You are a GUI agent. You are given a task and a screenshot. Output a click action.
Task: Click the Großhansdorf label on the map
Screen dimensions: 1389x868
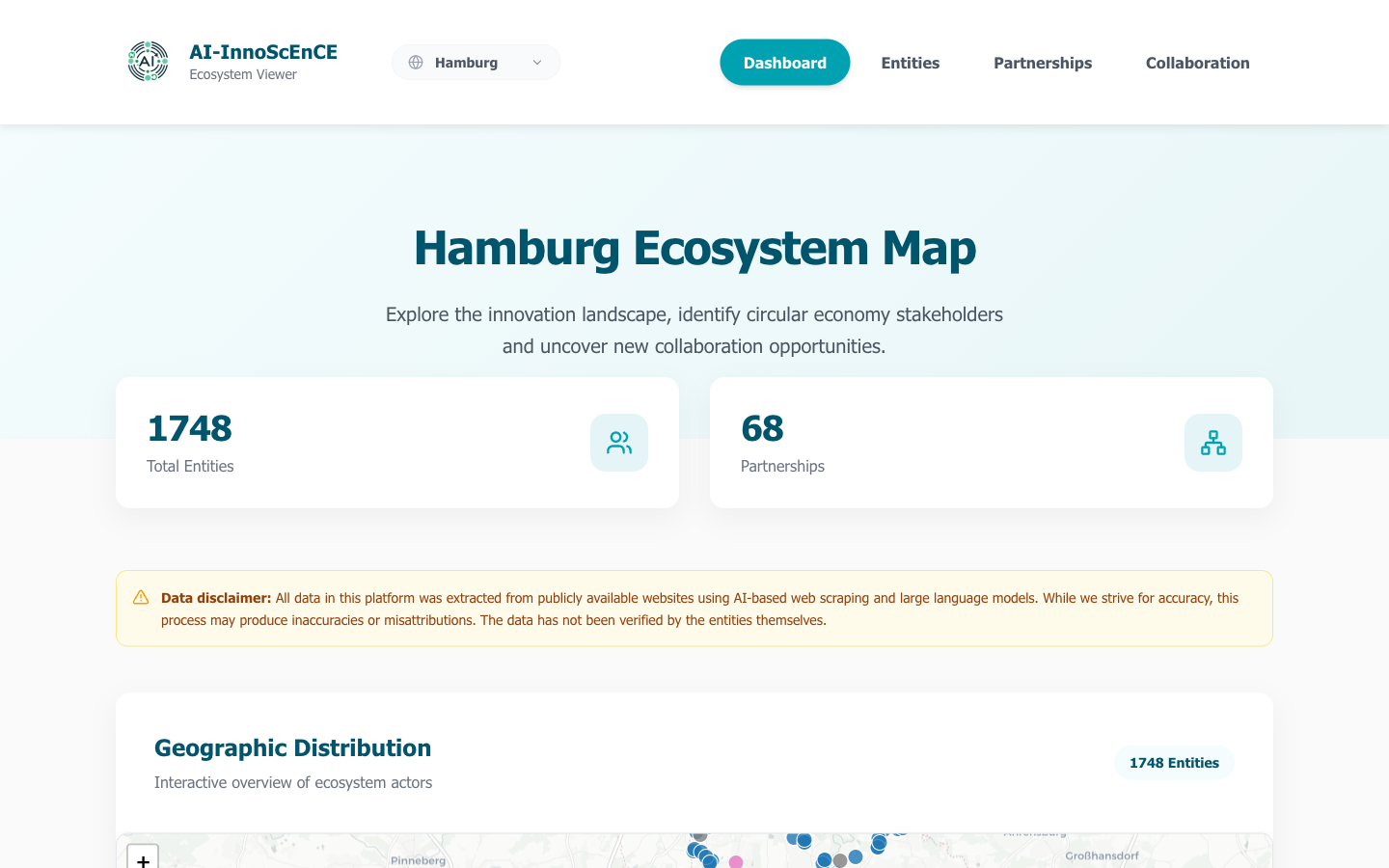1102,855
